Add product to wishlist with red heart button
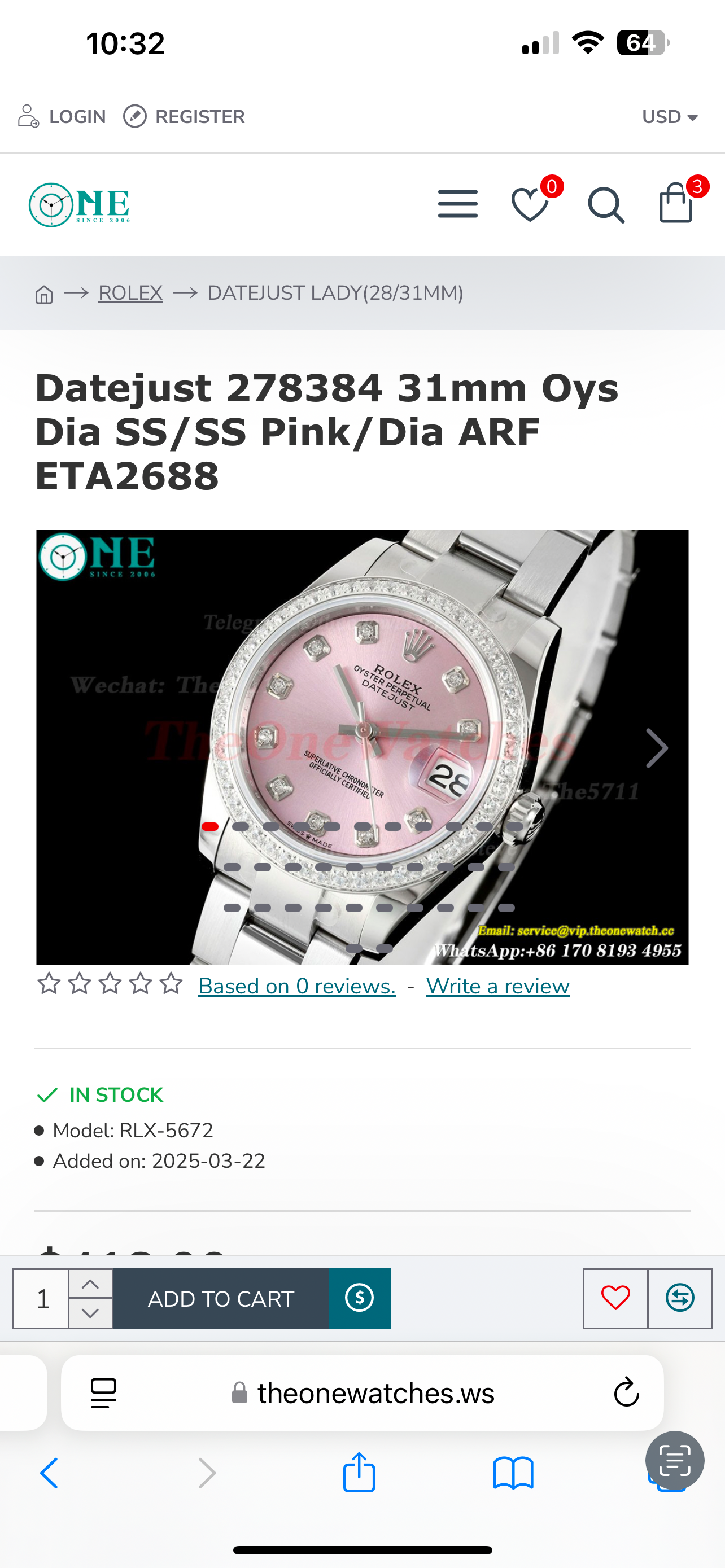This screenshot has width=725, height=1568. (615, 1298)
